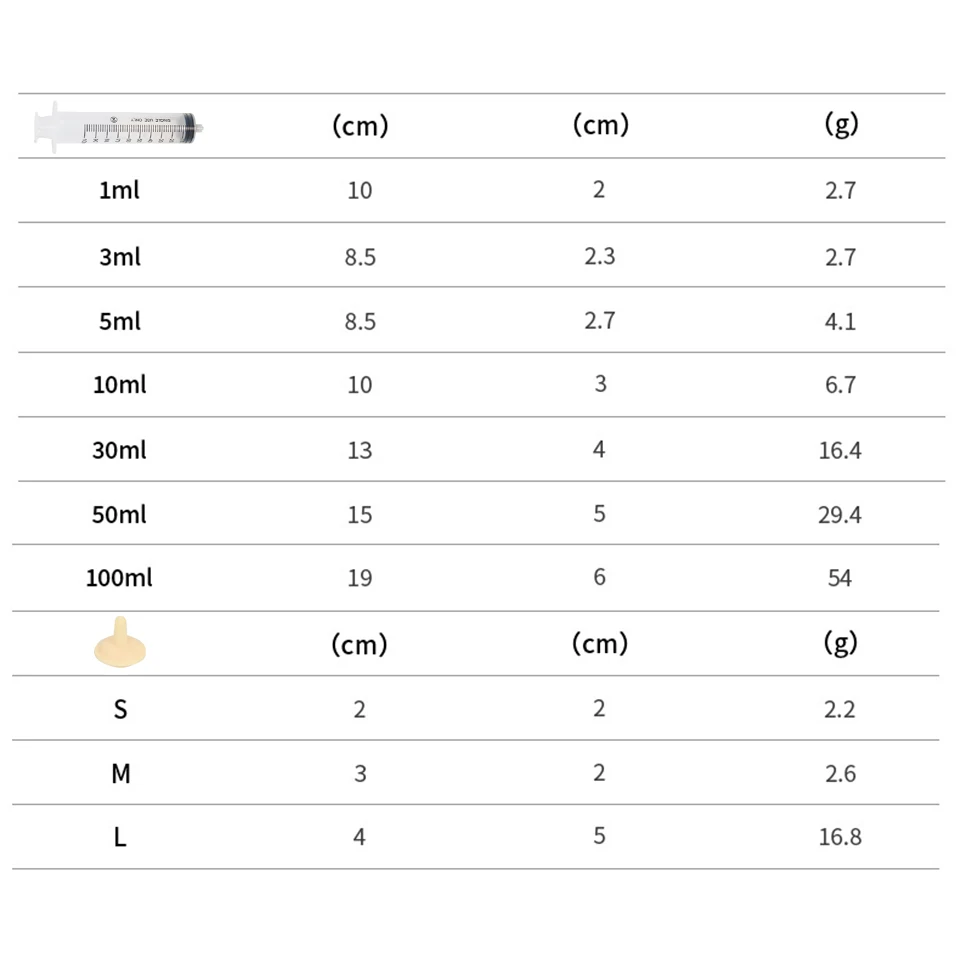This screenshot has height=960, width=960.
Task: Select the 30ml row label
Action: [x=120, y=450]
